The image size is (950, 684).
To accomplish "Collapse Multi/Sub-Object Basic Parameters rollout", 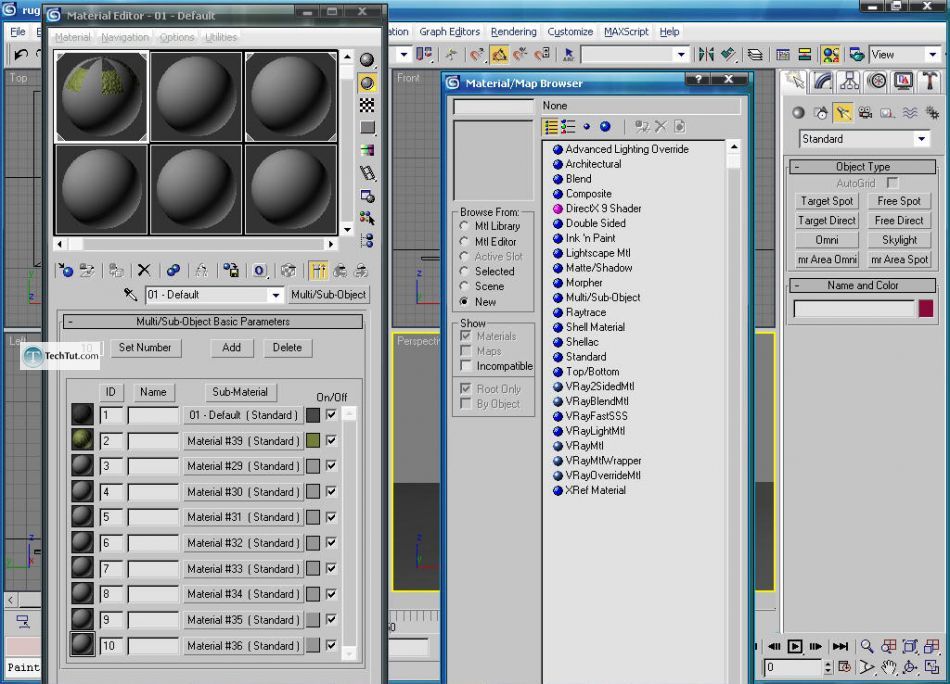I will 213,321.
